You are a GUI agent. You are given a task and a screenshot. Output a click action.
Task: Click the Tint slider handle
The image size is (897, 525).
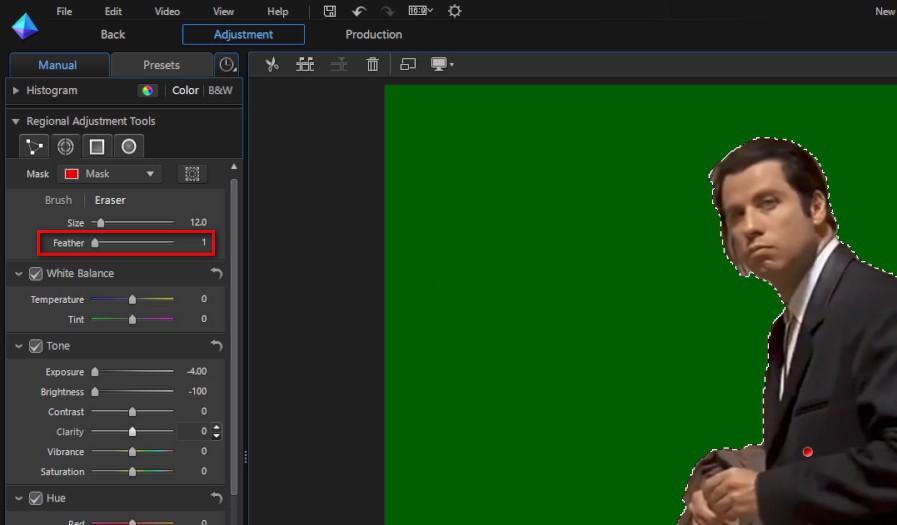pos(132,319)
